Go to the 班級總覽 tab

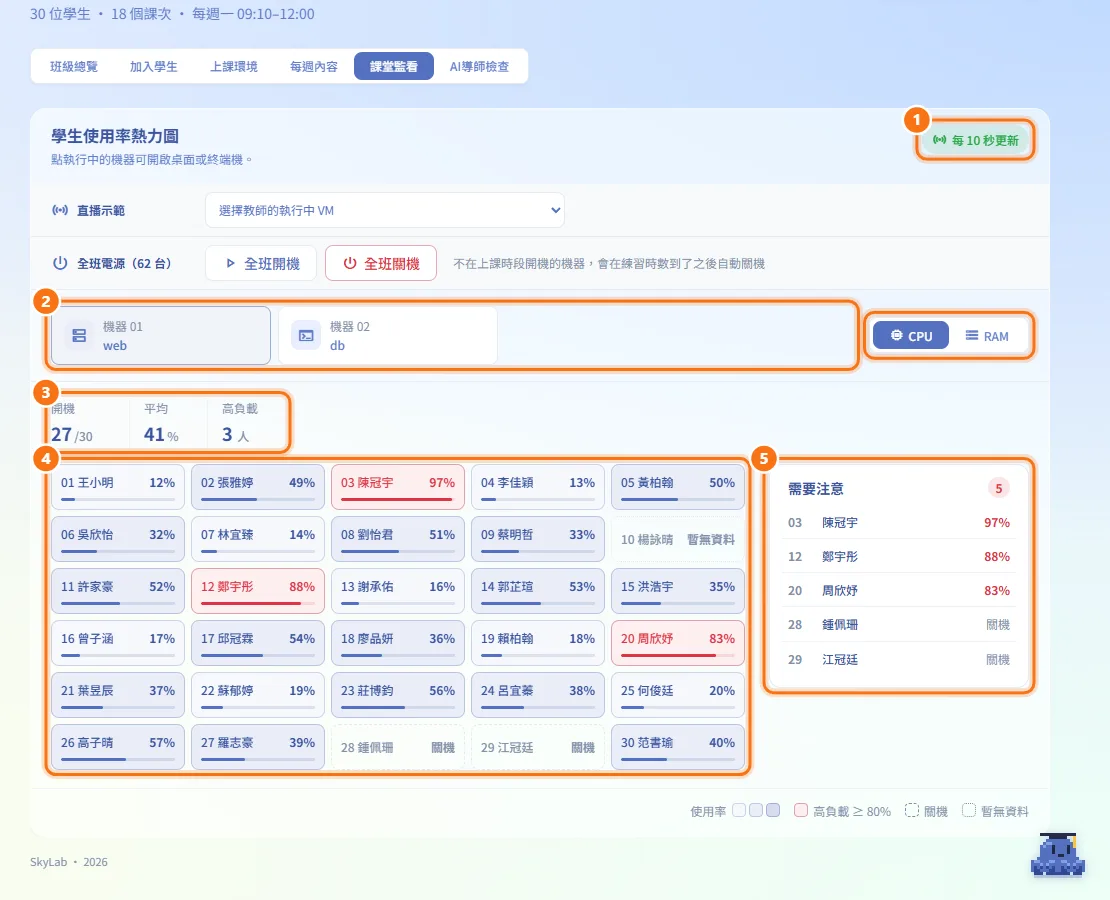click(x=74, y=67)
